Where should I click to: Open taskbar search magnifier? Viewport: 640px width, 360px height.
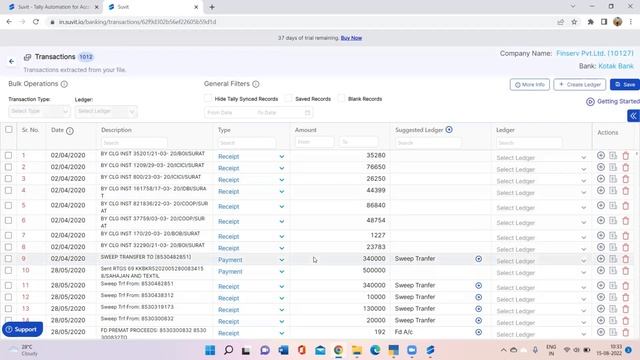coord(229,350)
